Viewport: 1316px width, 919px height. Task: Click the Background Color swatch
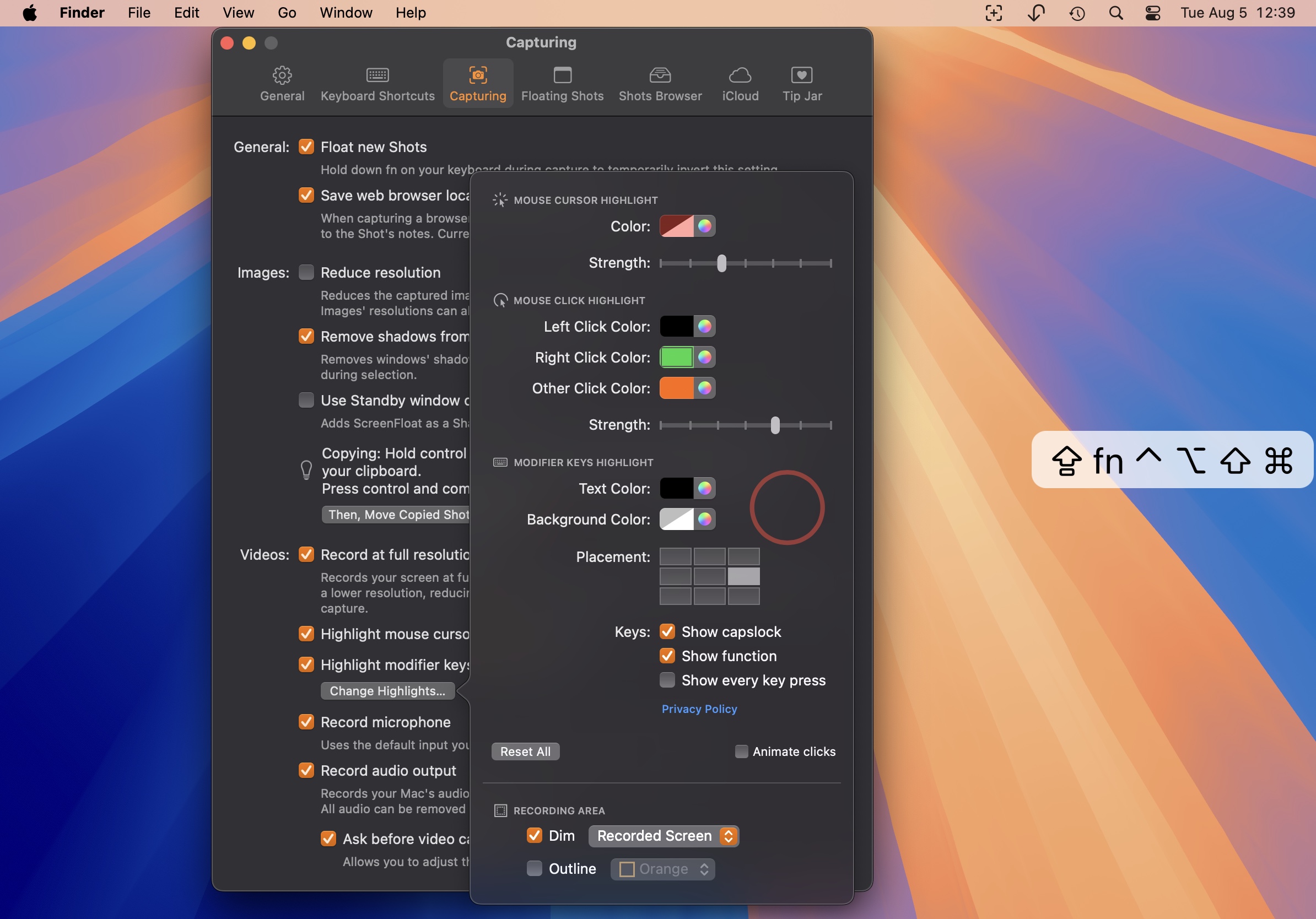click(676, 520)
